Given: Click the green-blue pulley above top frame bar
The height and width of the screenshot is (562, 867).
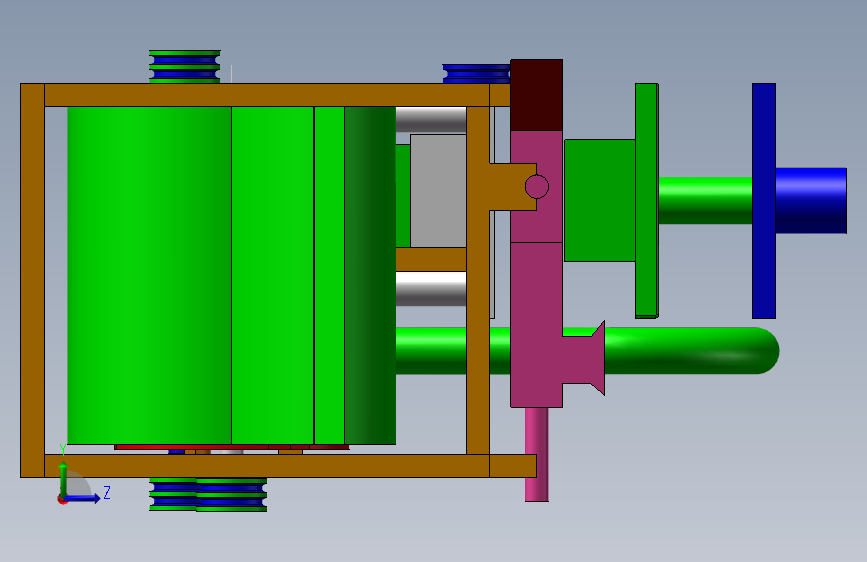Looking at the screenshot, I should click(x=185, y=66).
